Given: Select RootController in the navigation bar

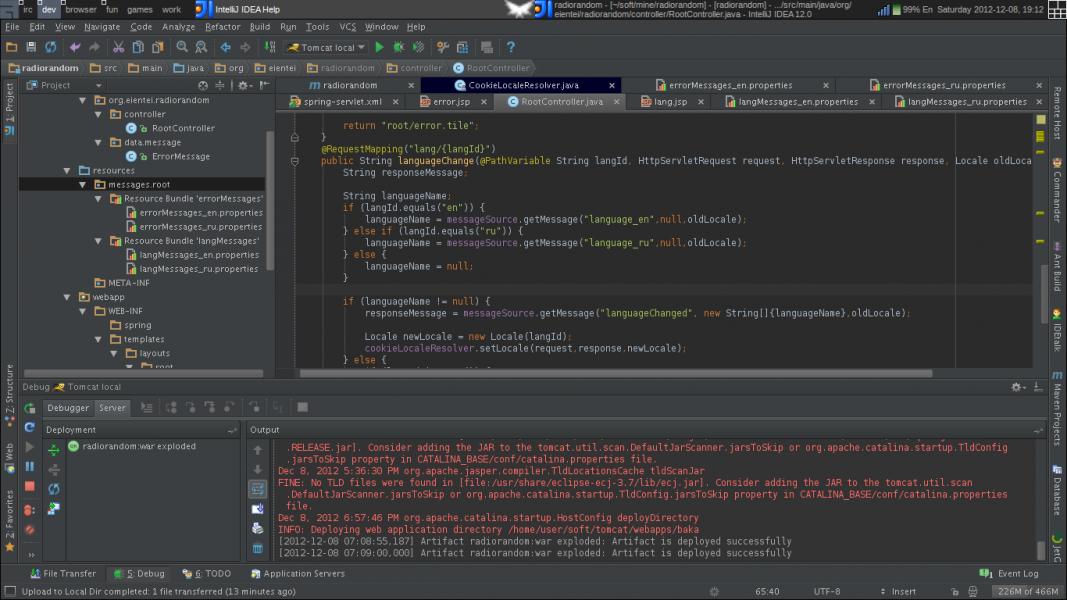Looking at the screenshot, I should [x=491, y=68].
